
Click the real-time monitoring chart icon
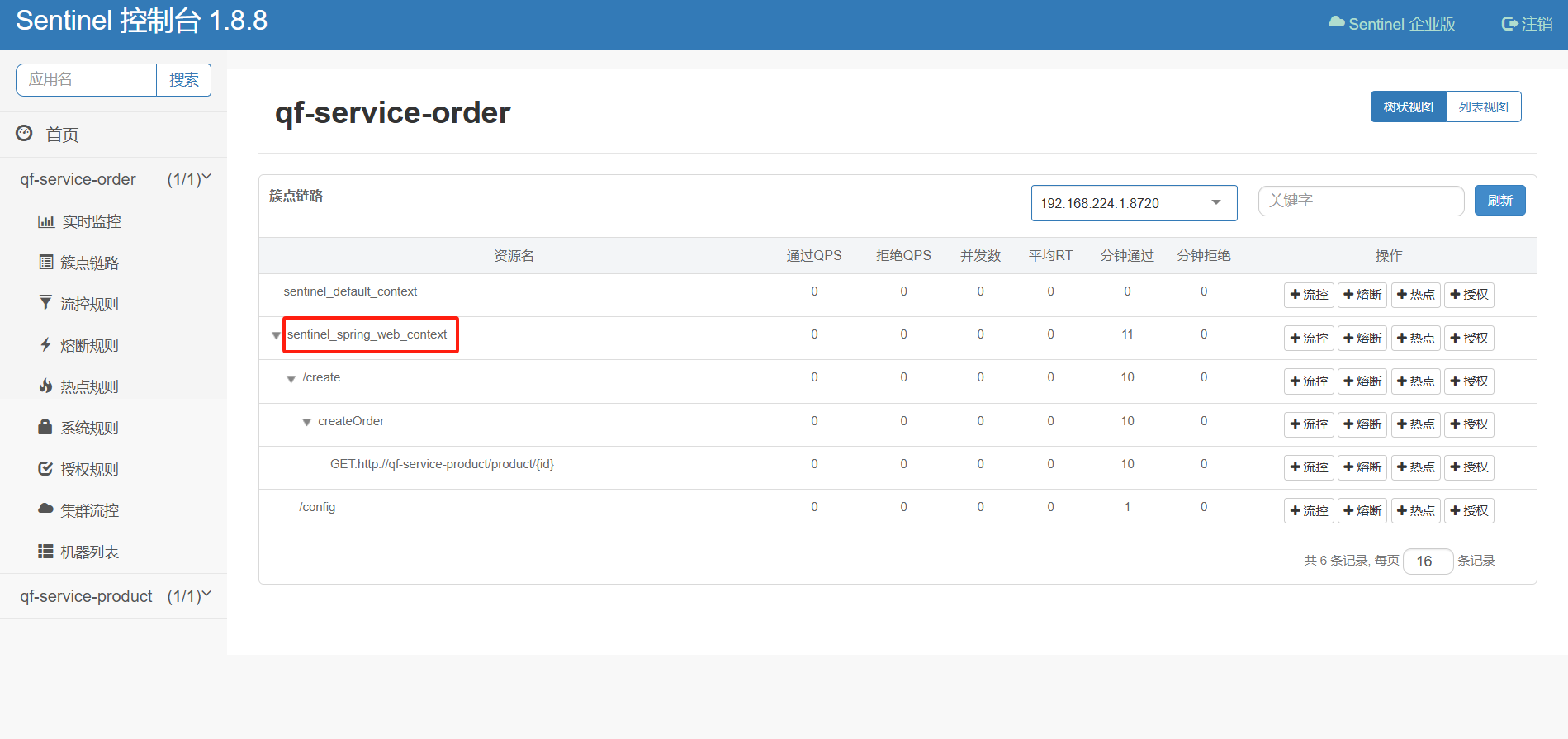[46, 221]
